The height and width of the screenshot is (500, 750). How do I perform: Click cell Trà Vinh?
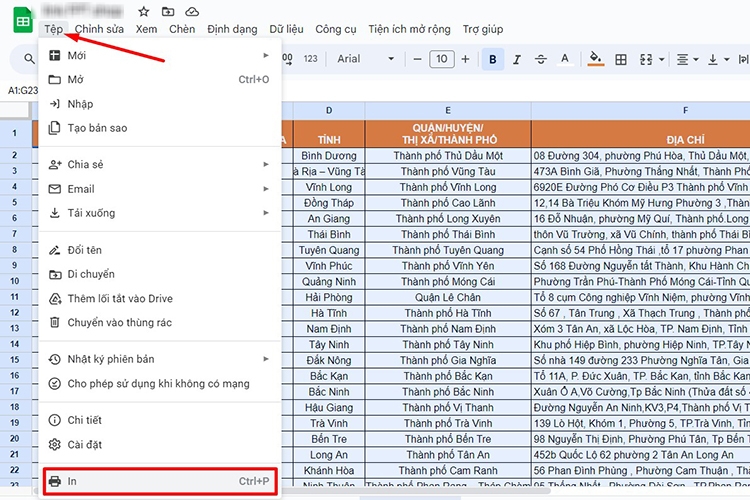(329, 423)
